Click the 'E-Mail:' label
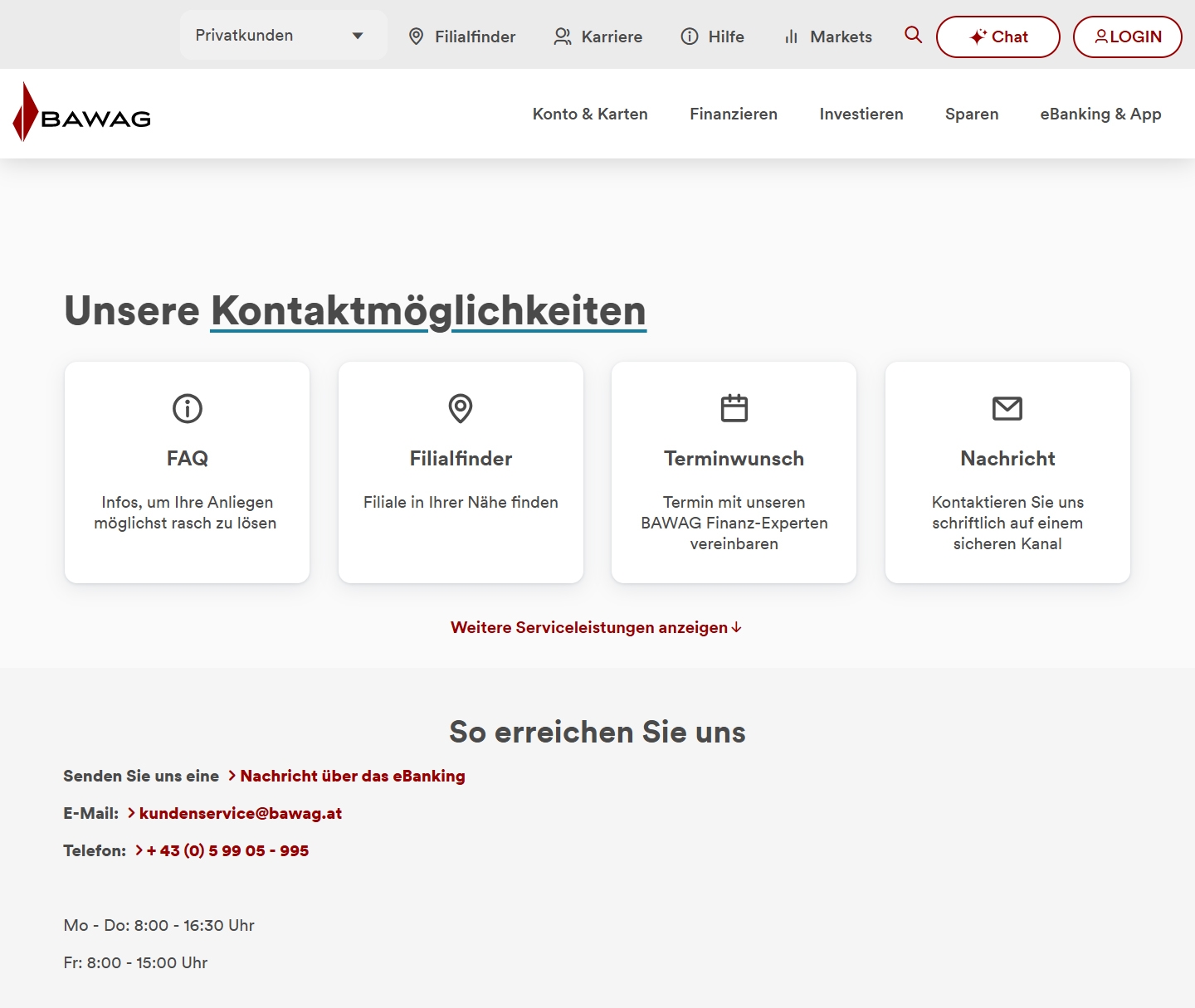 tap(91, 813)
